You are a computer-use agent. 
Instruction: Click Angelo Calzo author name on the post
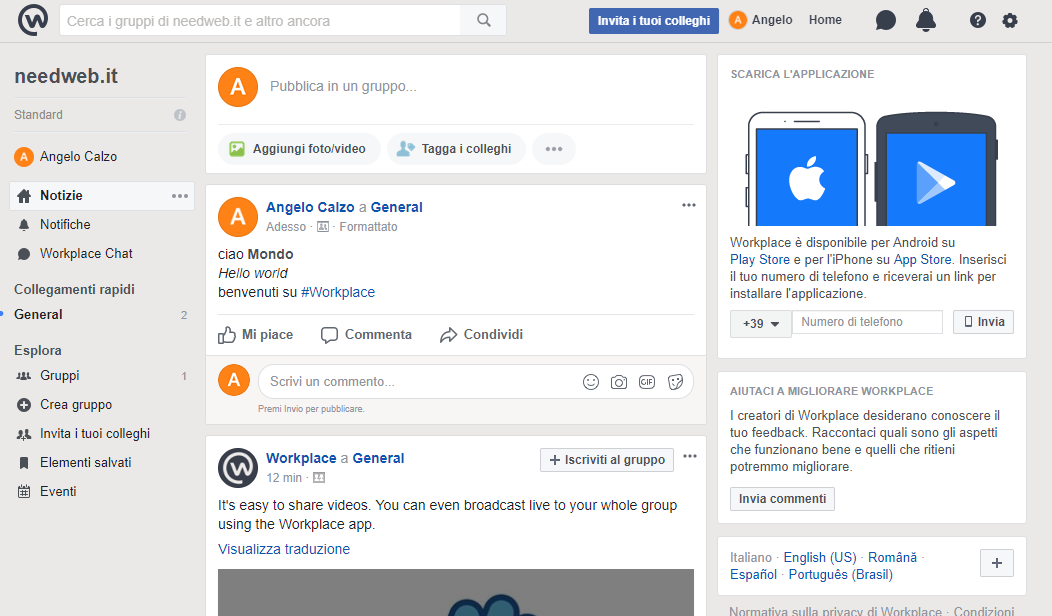click(x=310, y=207)
